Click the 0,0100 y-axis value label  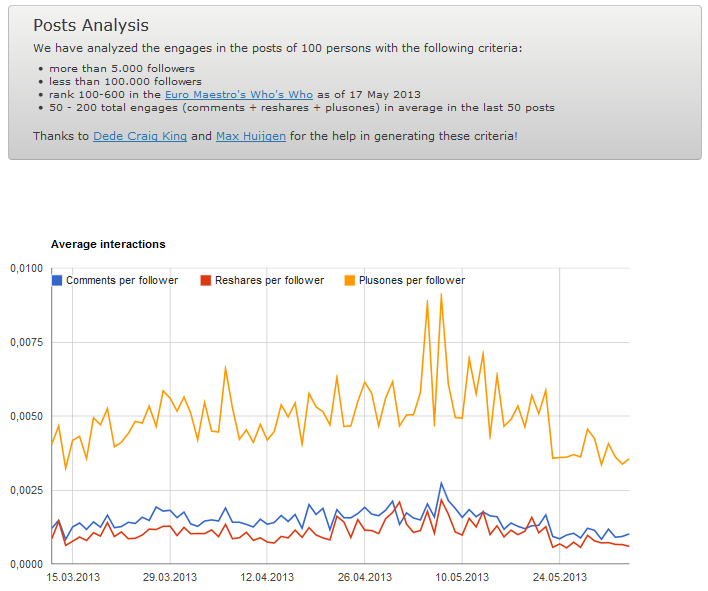point(27,269)
